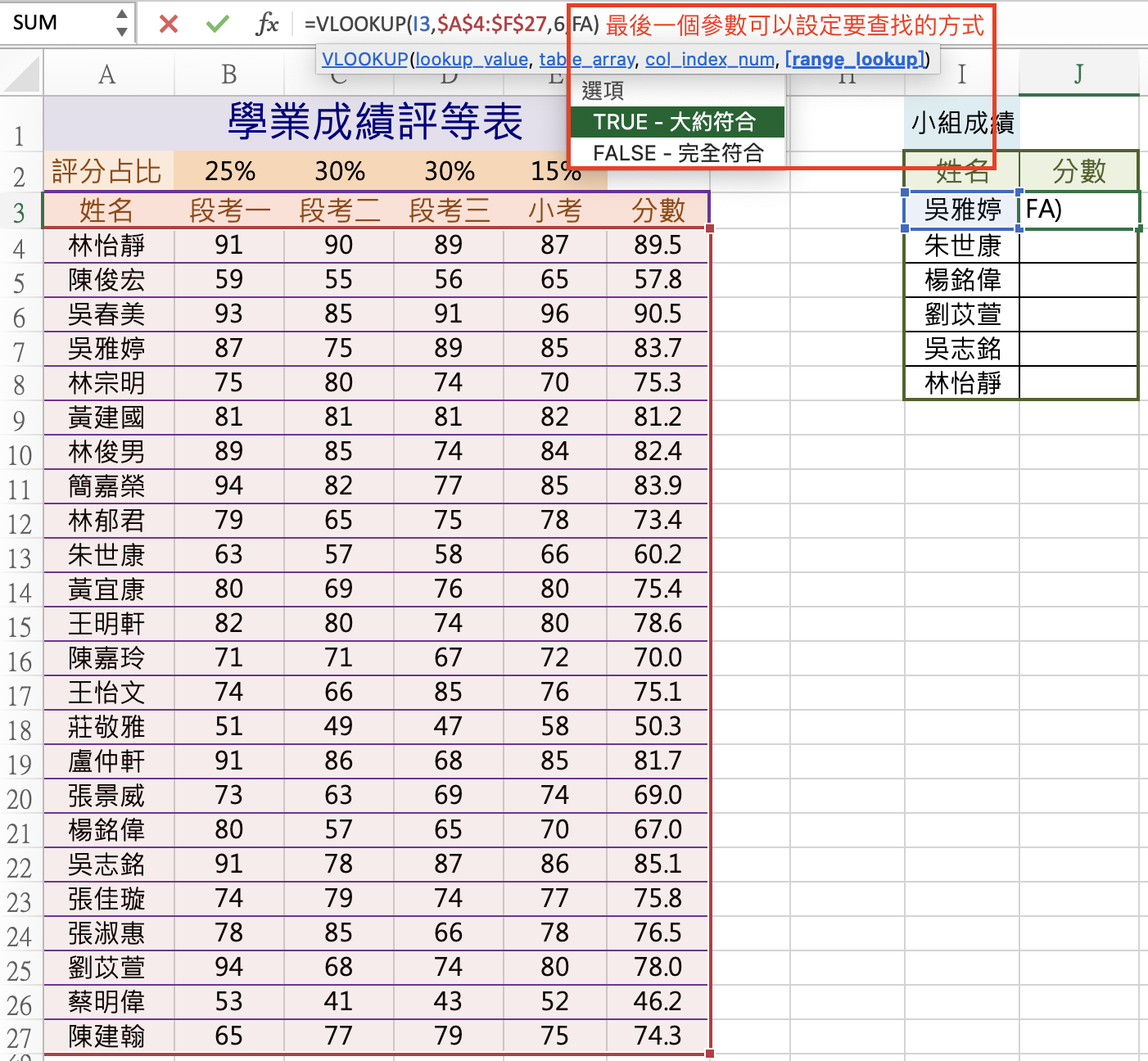Image resolution: width=1148 pixels, height=1061 pixels.
Task: Select the name cell 陳俊宏
Action: coord(107,280)
